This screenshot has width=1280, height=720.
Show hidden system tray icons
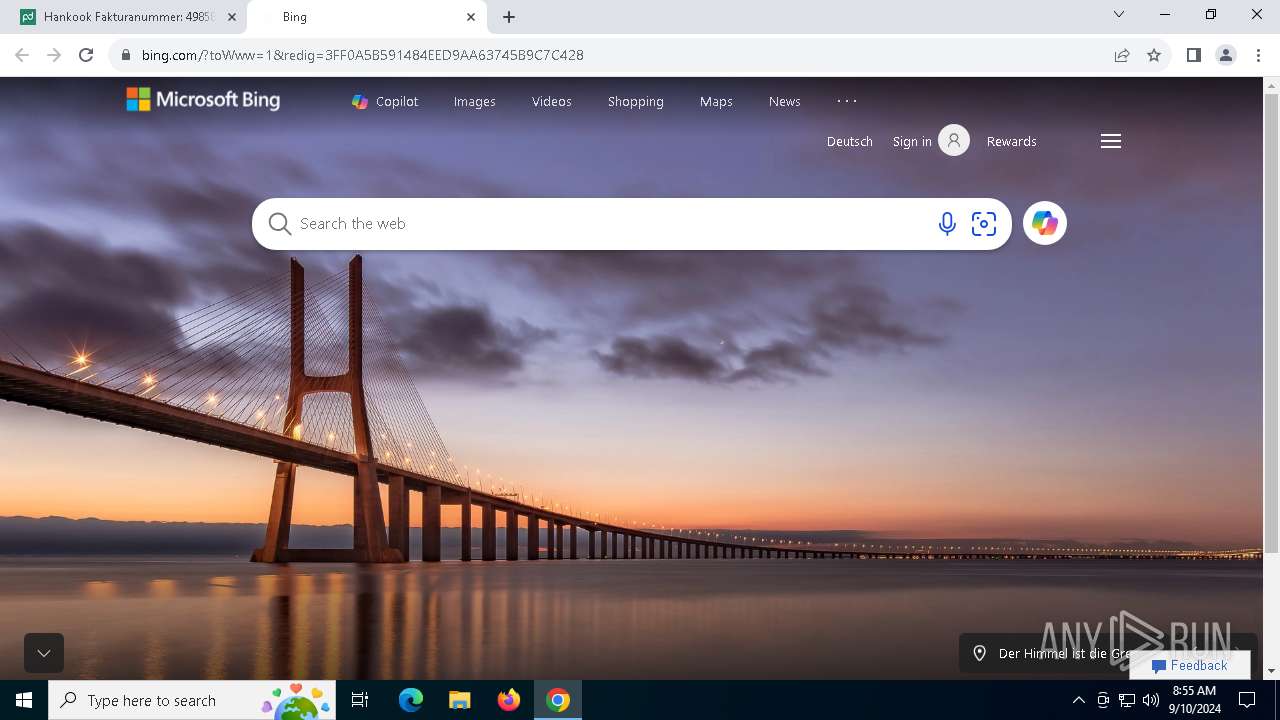point(1078,700)
